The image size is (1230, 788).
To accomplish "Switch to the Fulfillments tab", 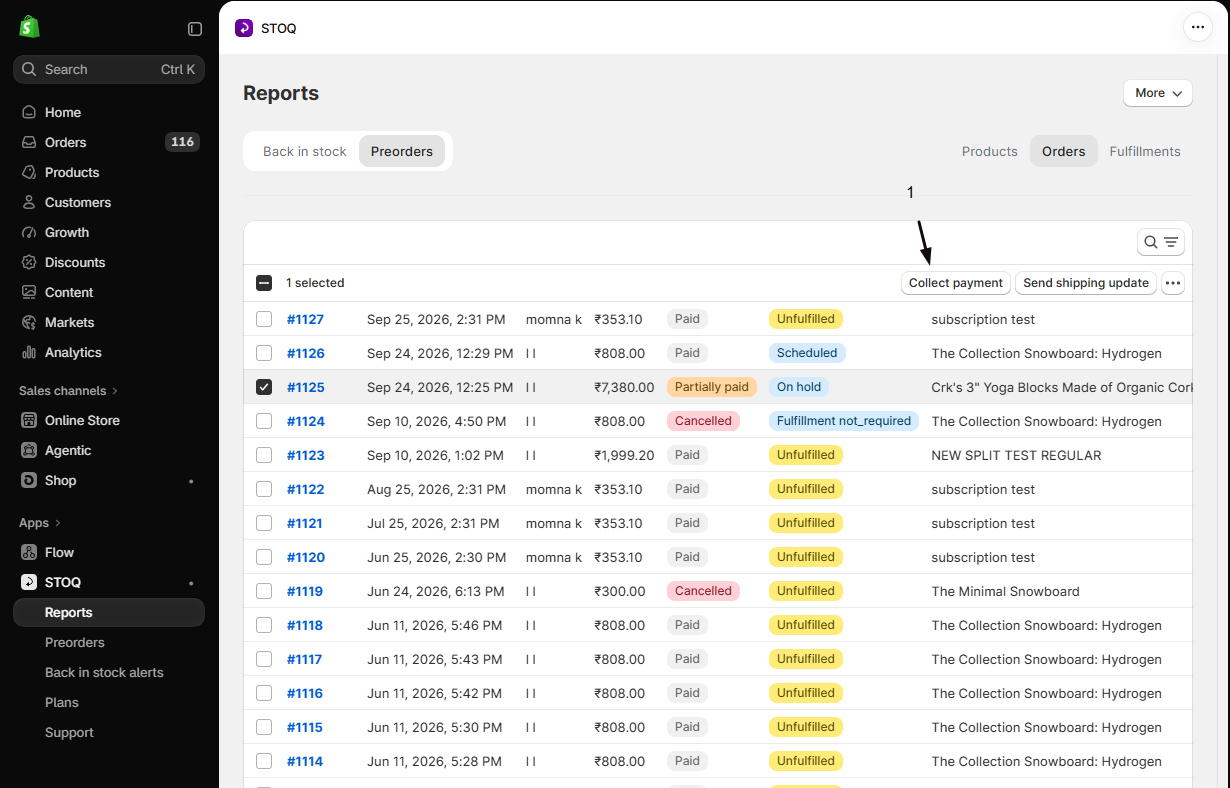I will point(1145,152).
